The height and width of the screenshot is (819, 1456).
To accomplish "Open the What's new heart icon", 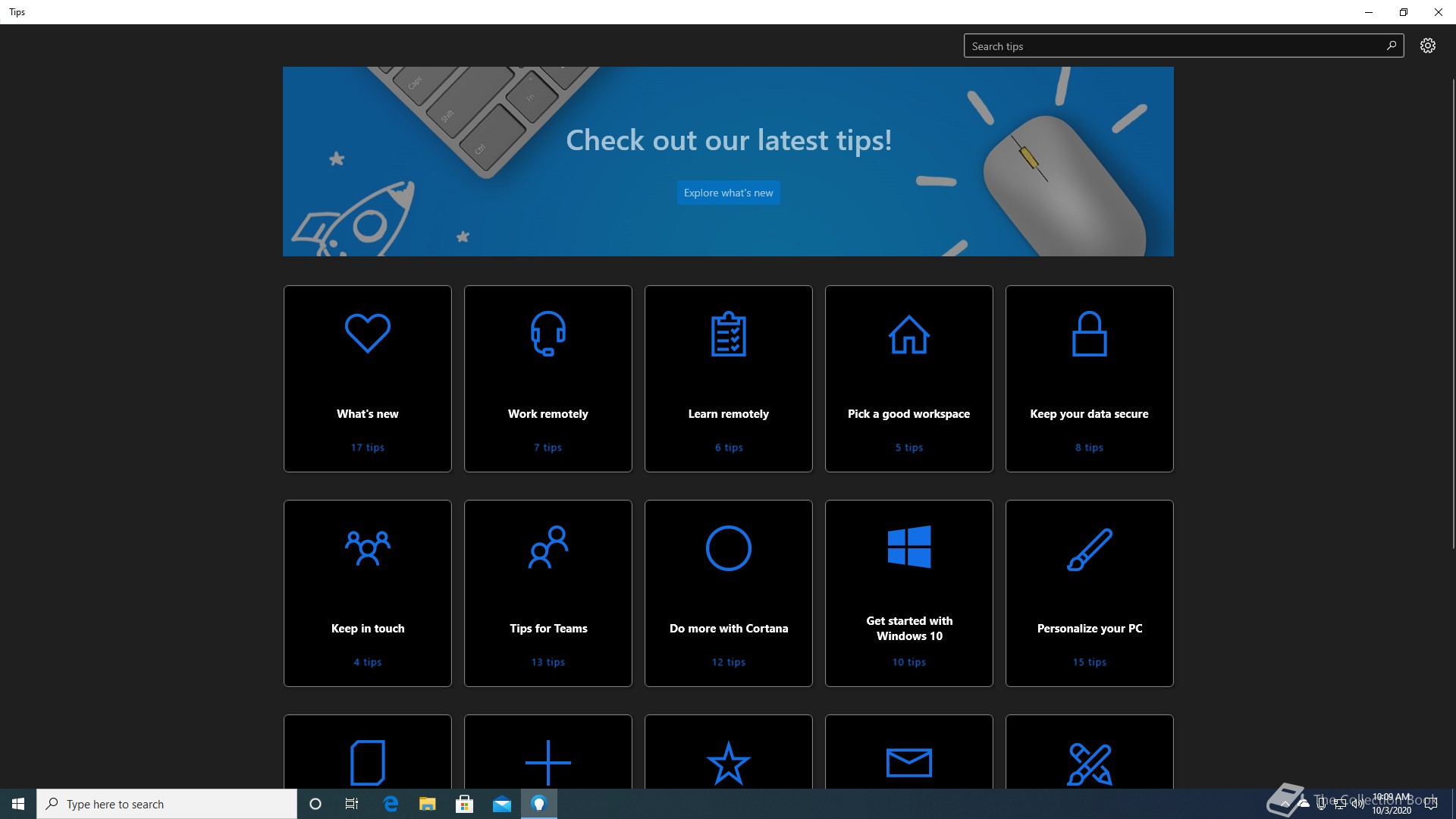I will point(368,333).
